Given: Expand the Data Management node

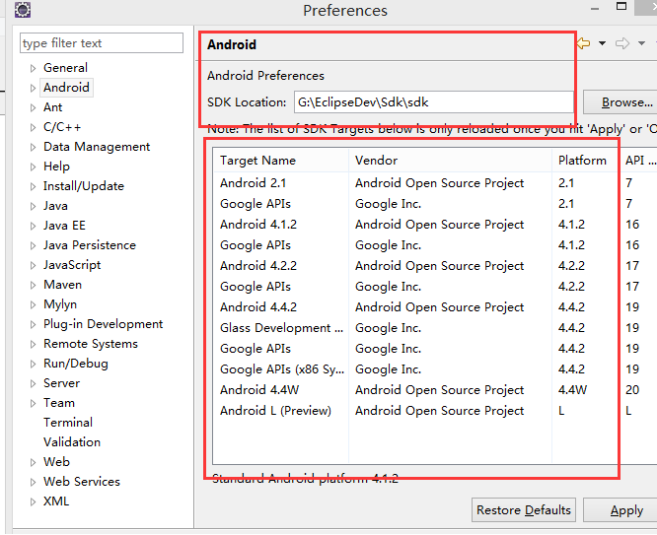Looking at the screenshot, I should 33,147.
